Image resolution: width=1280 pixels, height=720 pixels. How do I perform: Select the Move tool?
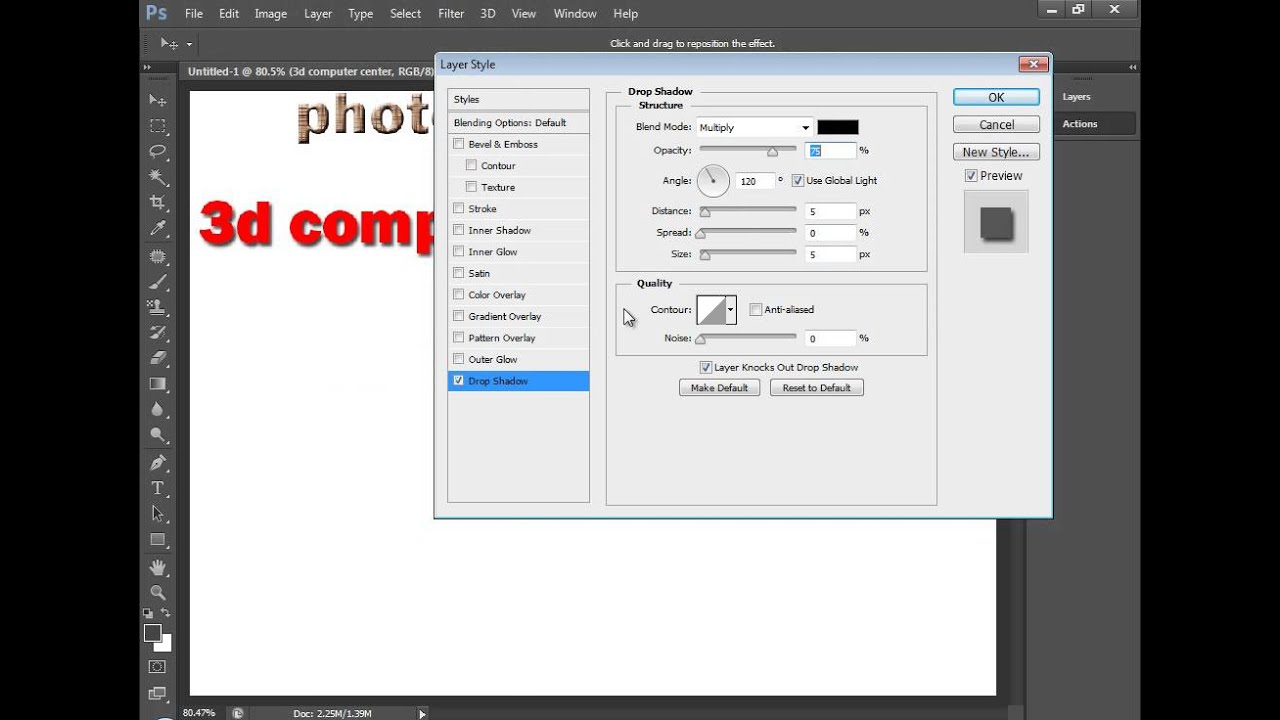coord(158,100)
